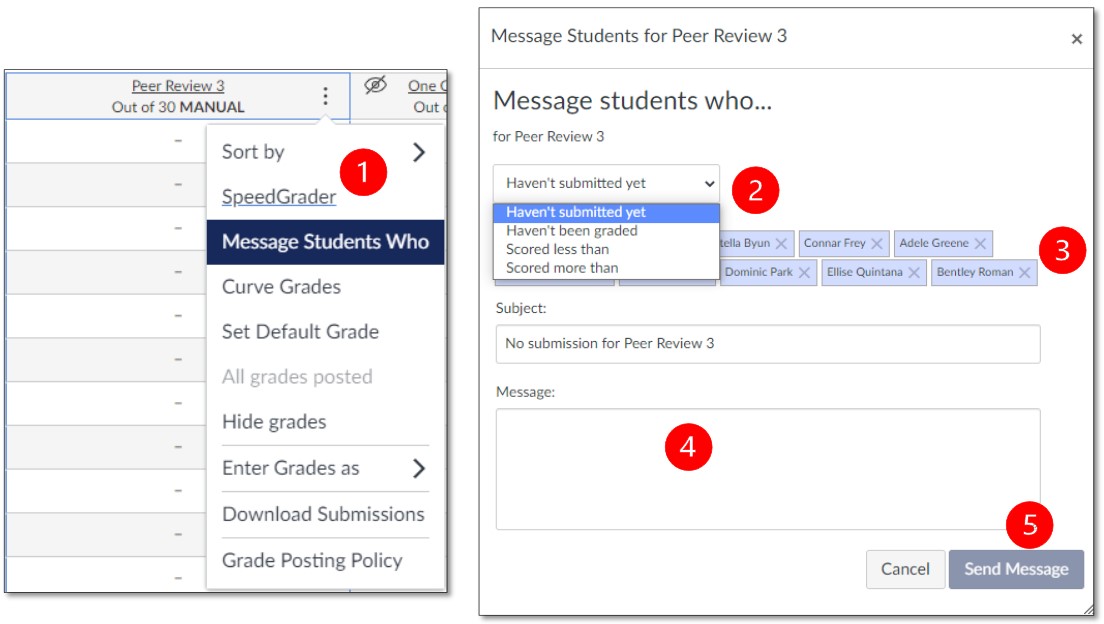Select Curve Grades menu option

click(x=281, y=287)
